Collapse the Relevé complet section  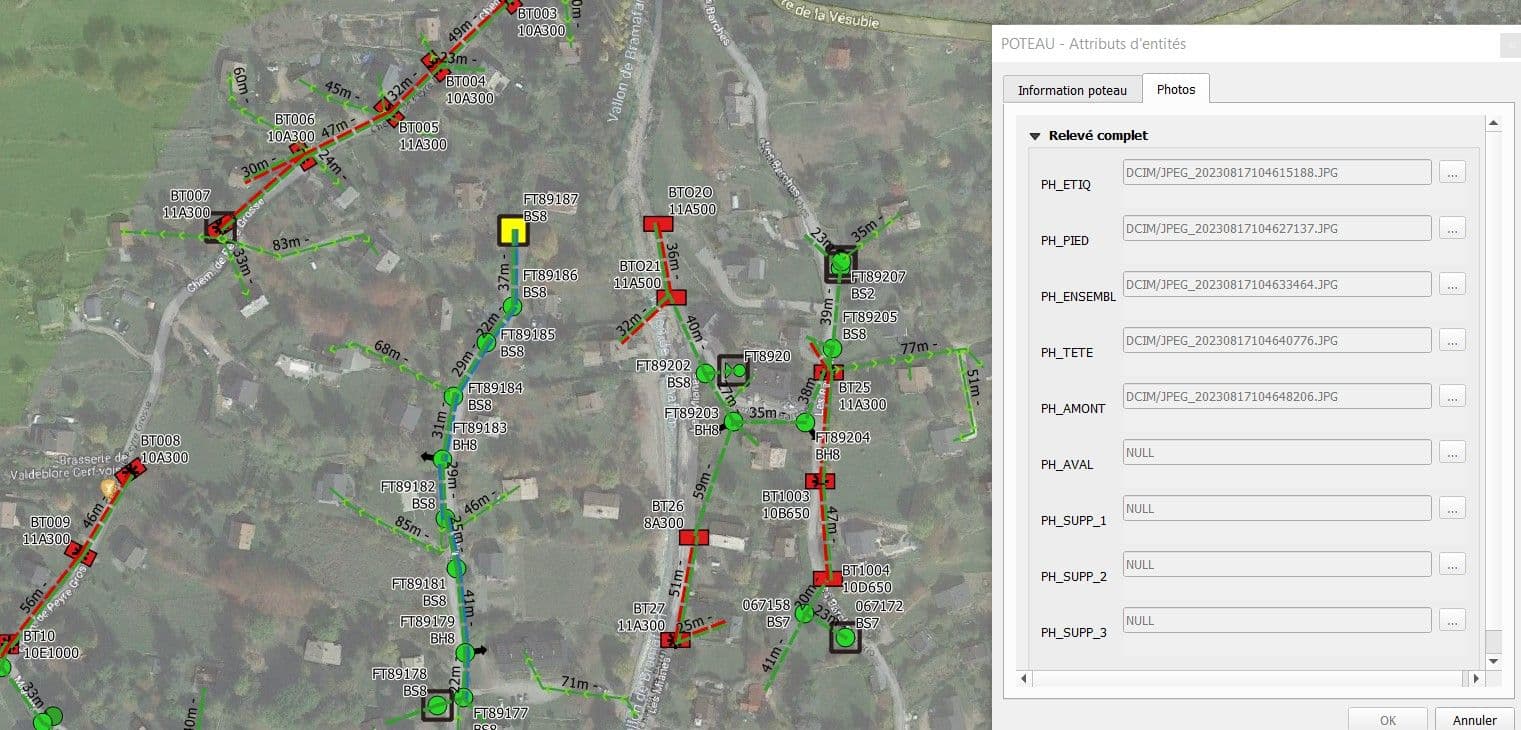(1035, 136)
